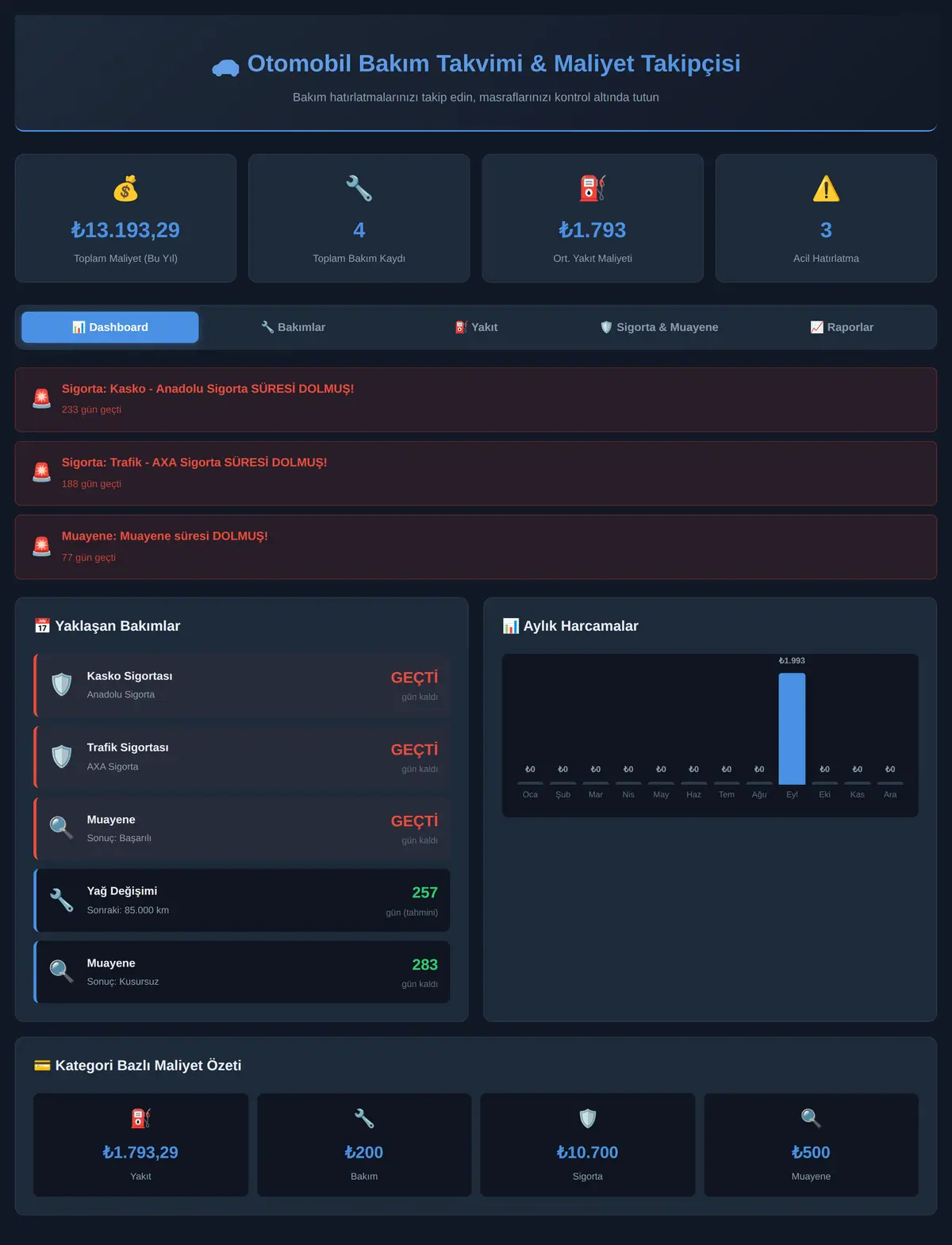This screenshot has width=952, height=1245.
Task: Open the Yakıt tab
Action: 476,327
